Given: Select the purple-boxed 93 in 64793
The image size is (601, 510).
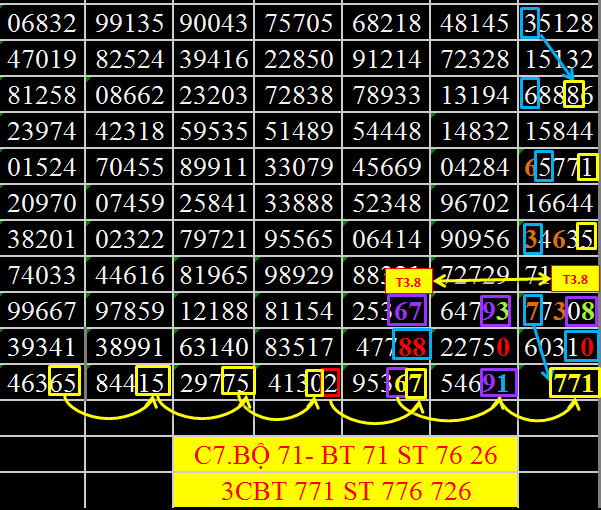Looking at the screenshot, I should (494, 311).
